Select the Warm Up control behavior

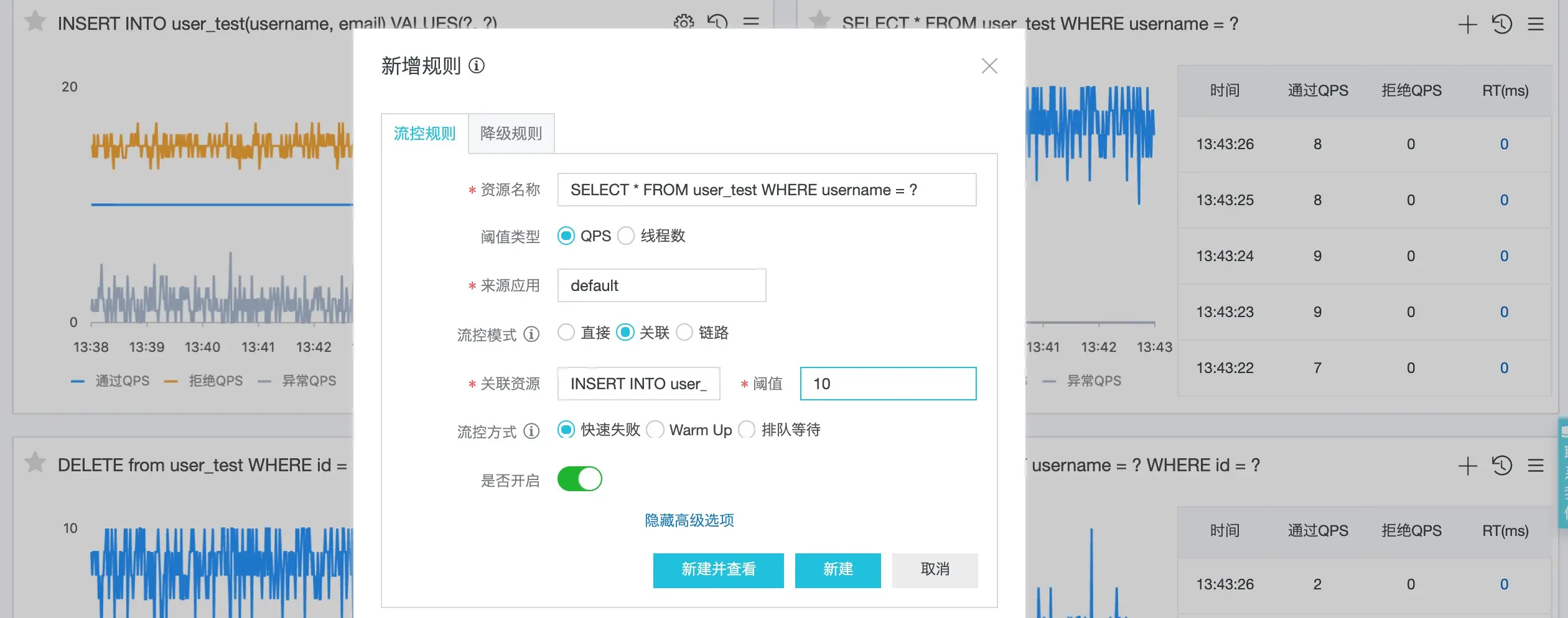pyautogui.click(x=655, y=430)
